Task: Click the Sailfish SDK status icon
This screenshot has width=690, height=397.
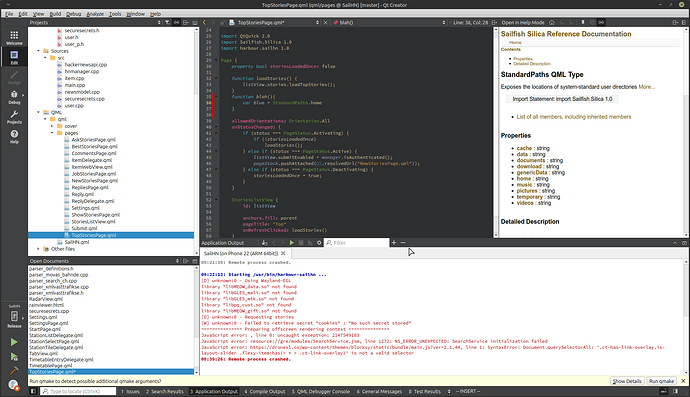Action: pyautogui.click(x=14, y=385)
